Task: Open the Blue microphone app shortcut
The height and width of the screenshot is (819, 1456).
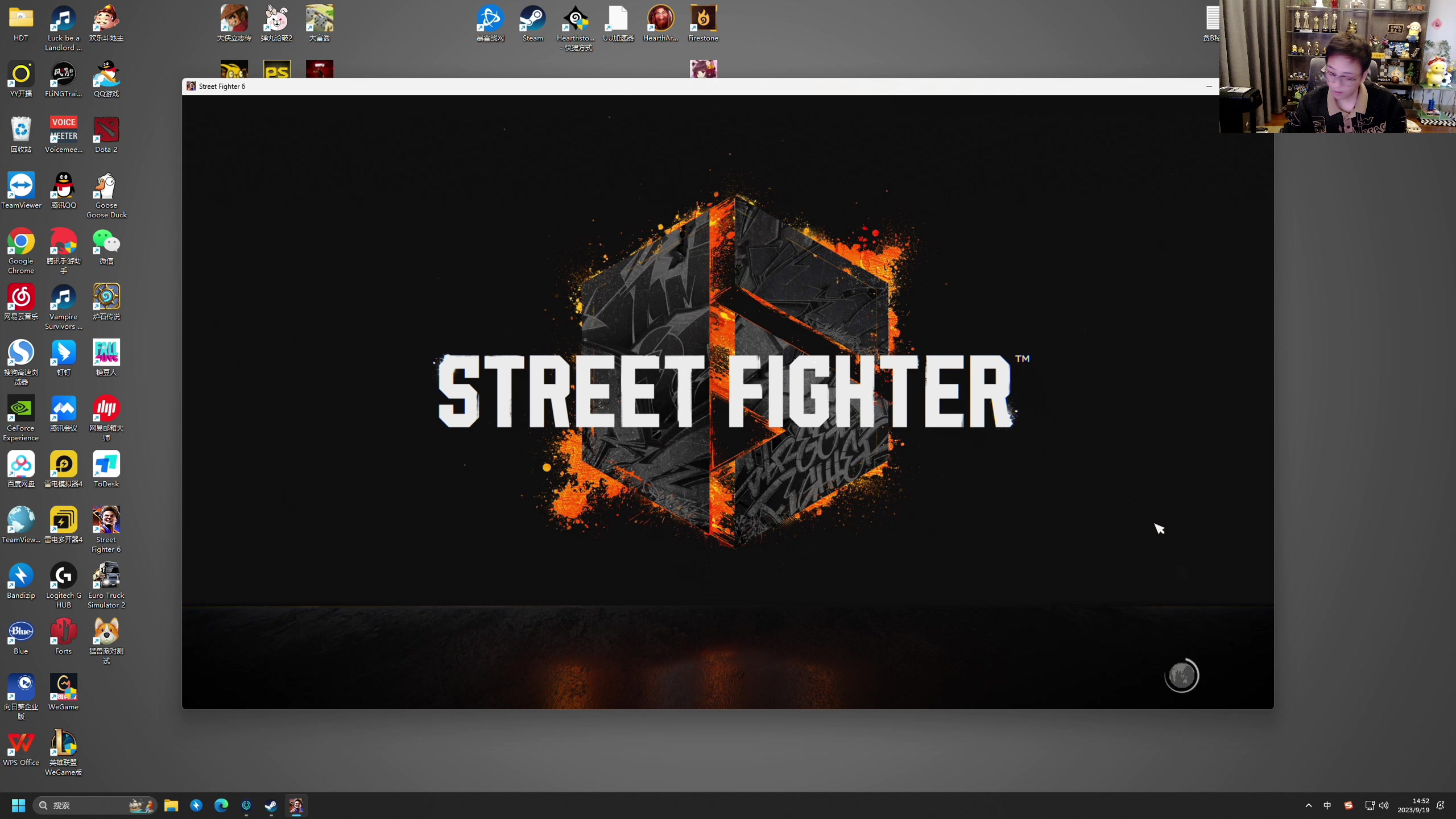Action: pos(21,637)
